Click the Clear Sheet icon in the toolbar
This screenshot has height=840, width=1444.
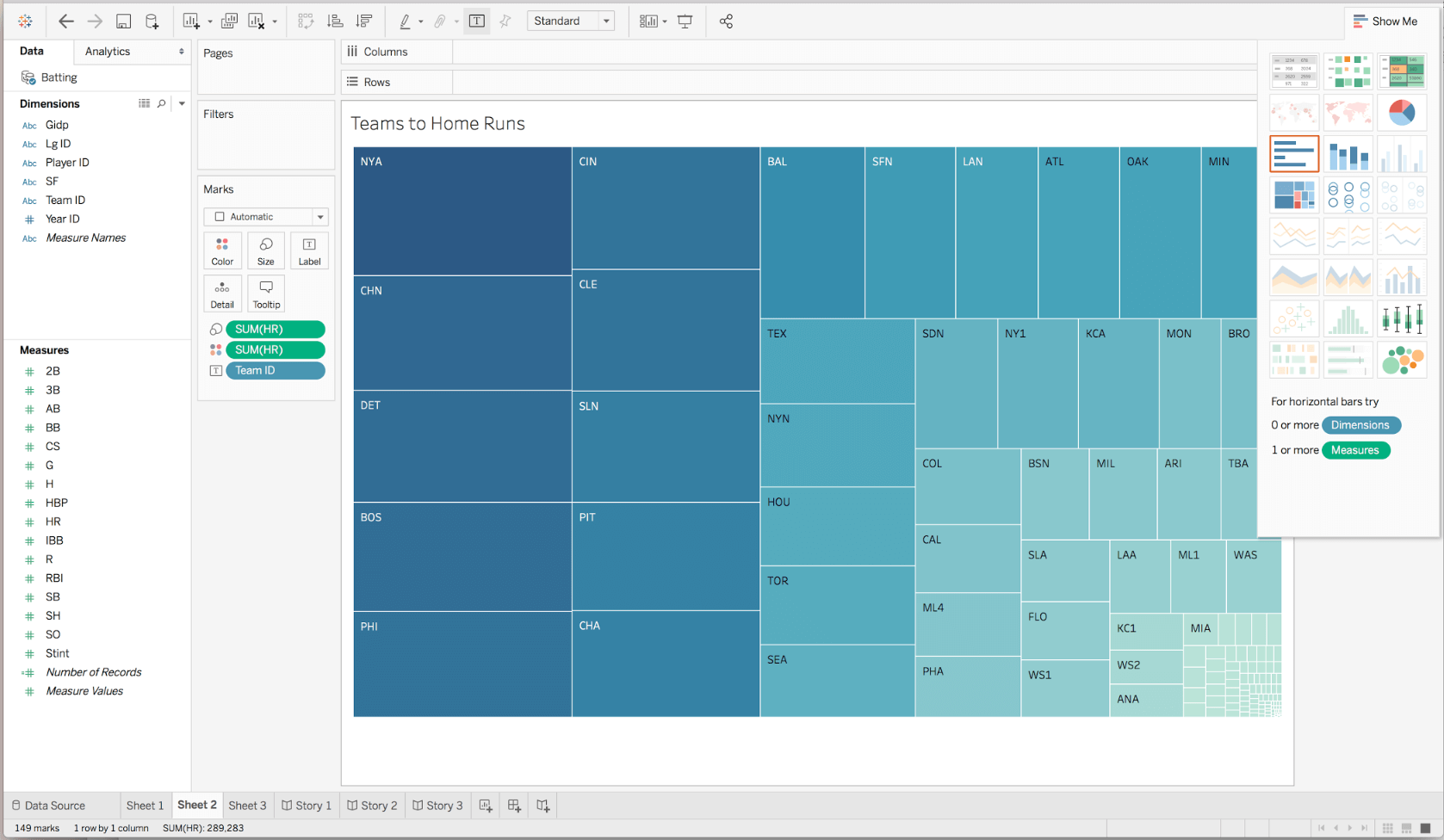(257, 21)
